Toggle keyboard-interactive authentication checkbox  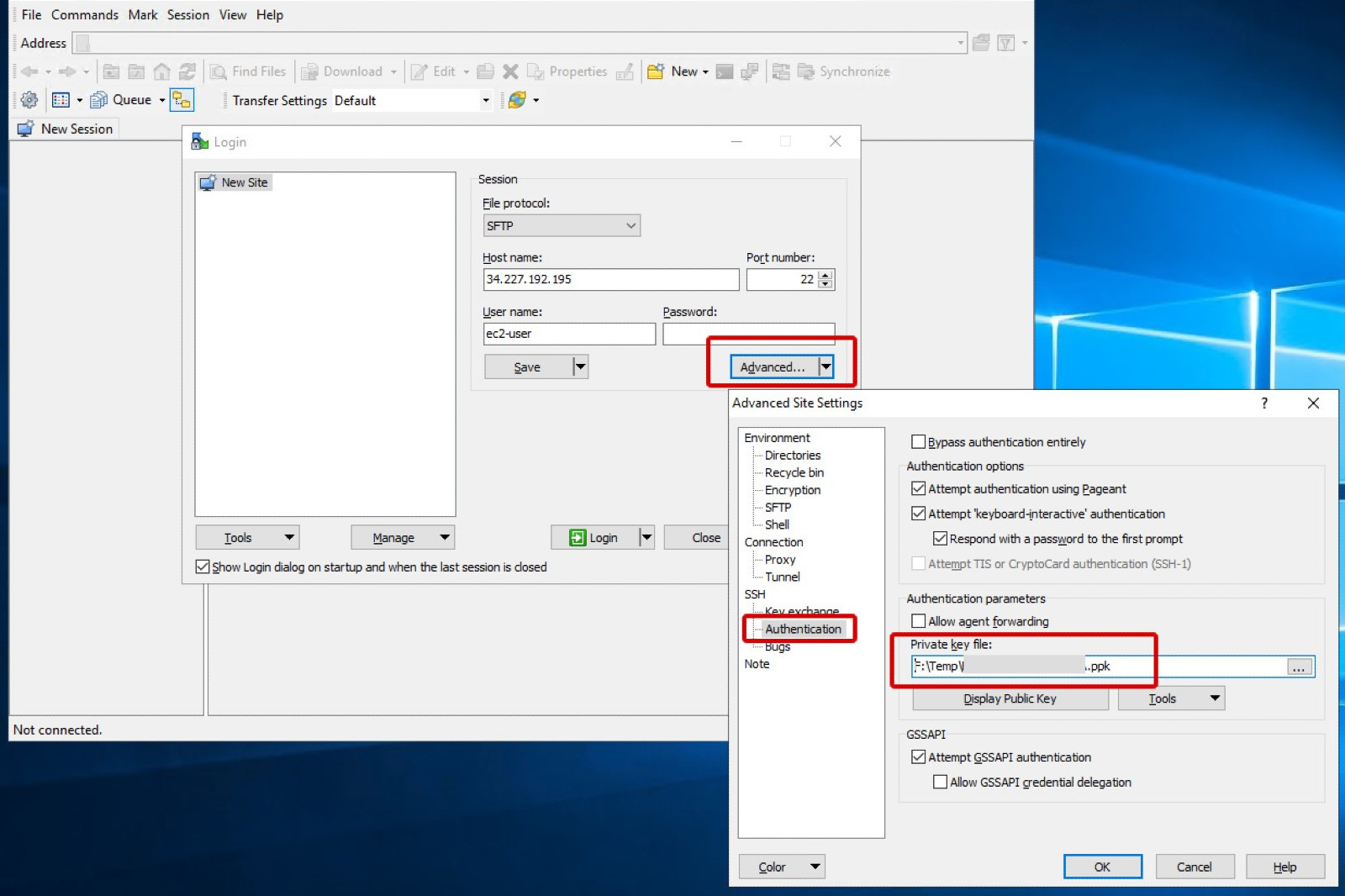919,514
